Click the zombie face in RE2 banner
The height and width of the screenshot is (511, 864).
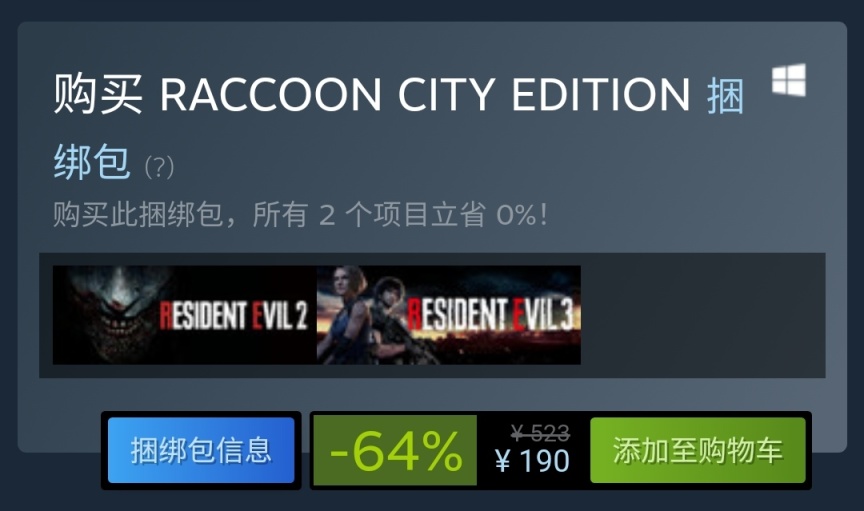coord(113,311)
